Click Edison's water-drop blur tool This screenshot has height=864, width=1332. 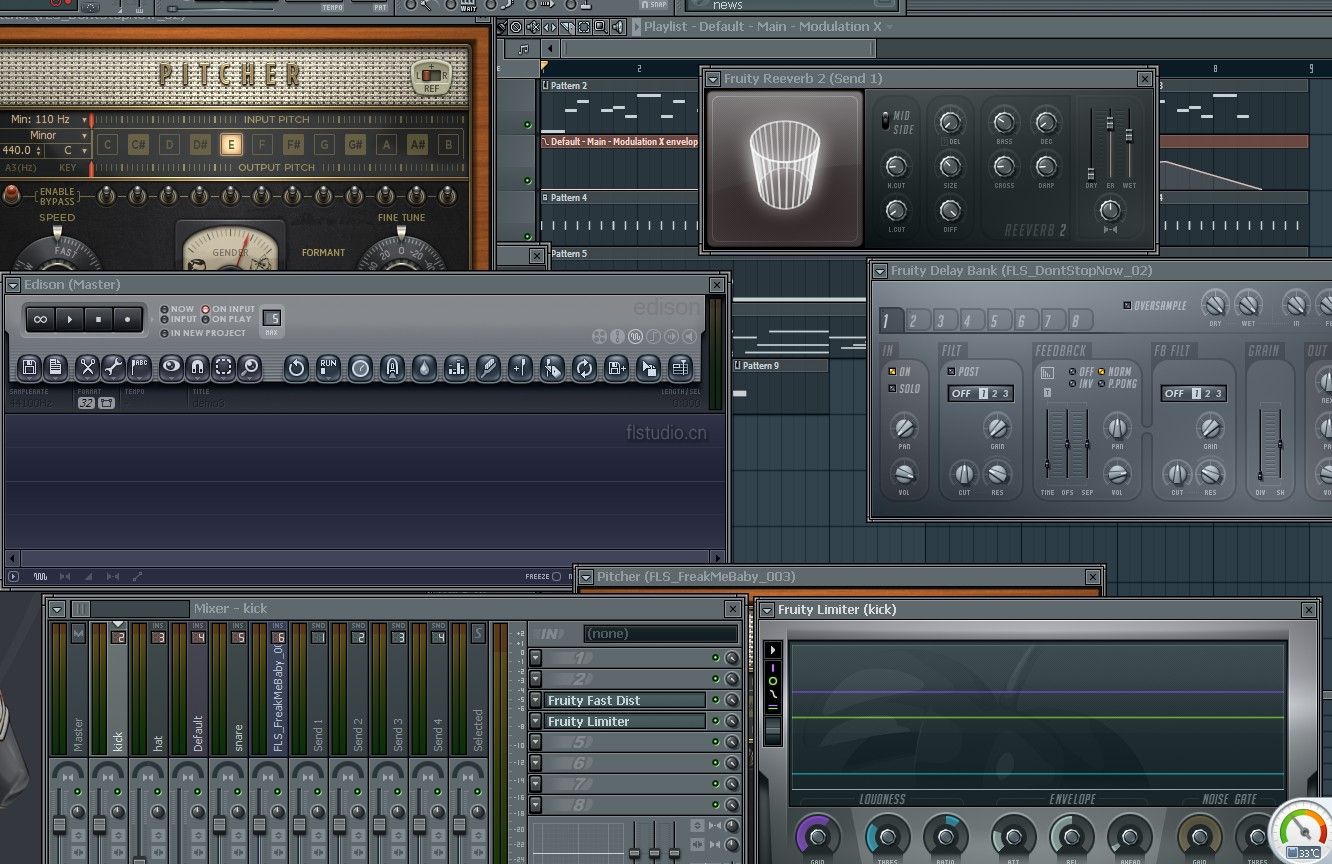424,367
